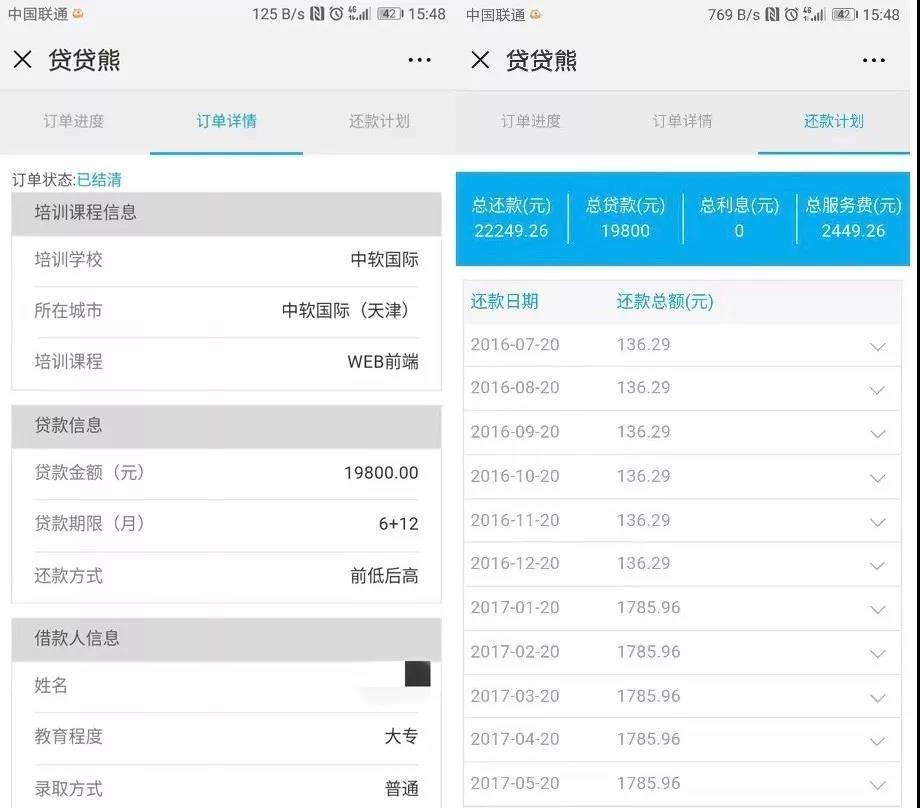Click the 已结清 order status link
This screenshot has width=920, height=808.
point(99,179)
